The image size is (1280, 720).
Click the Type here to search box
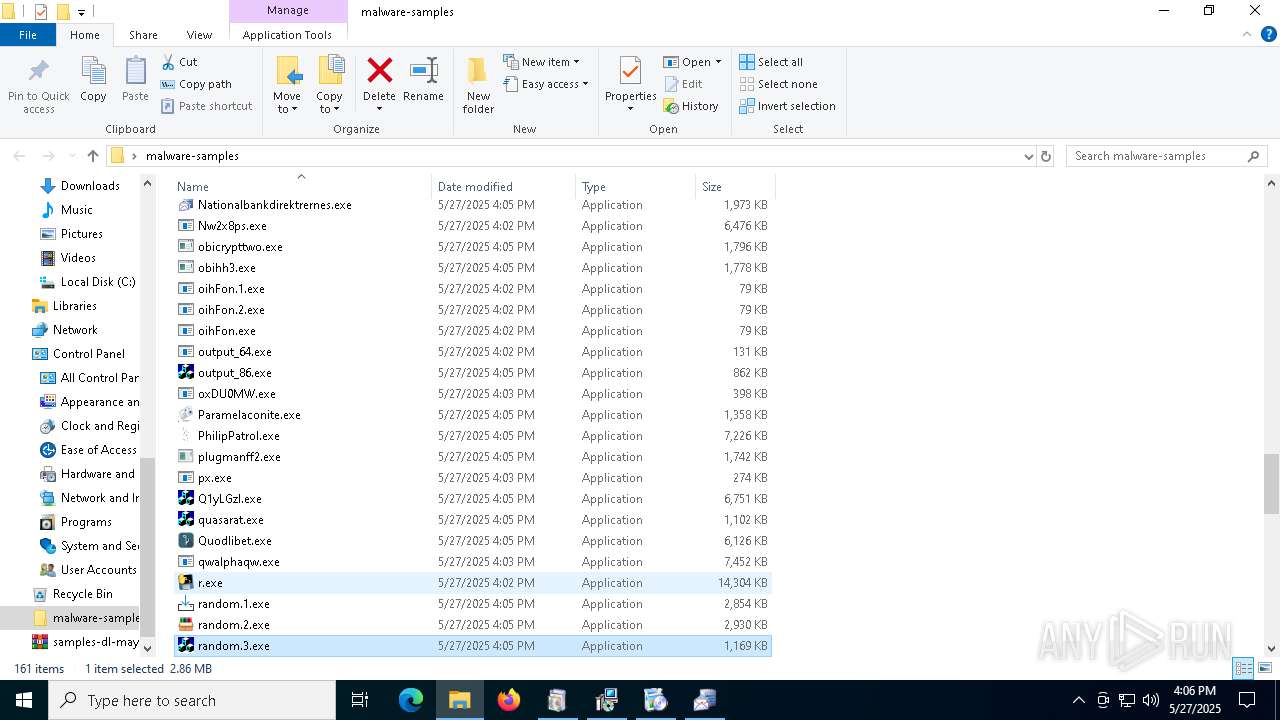click(x=192, y=700)
